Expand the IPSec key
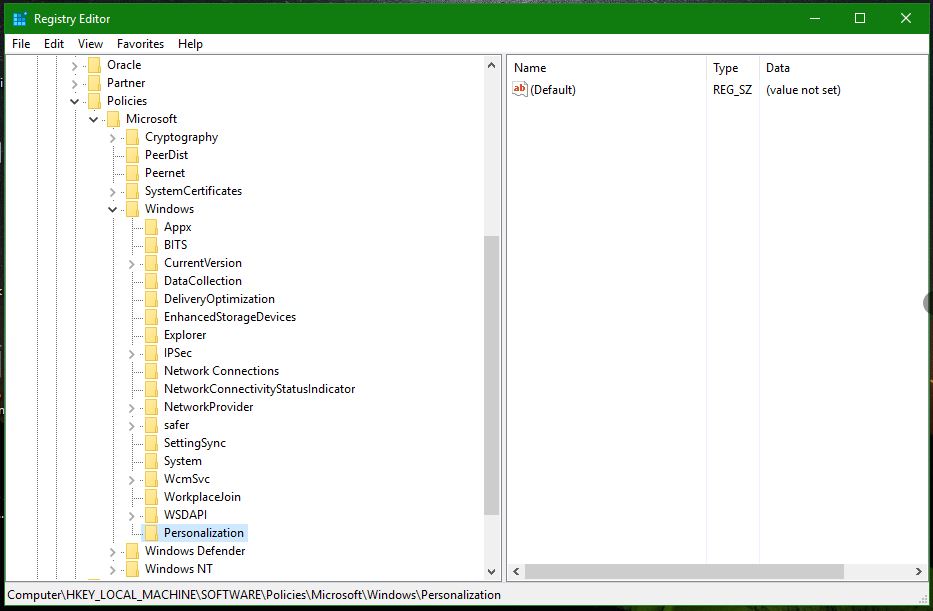 (132, 353)
